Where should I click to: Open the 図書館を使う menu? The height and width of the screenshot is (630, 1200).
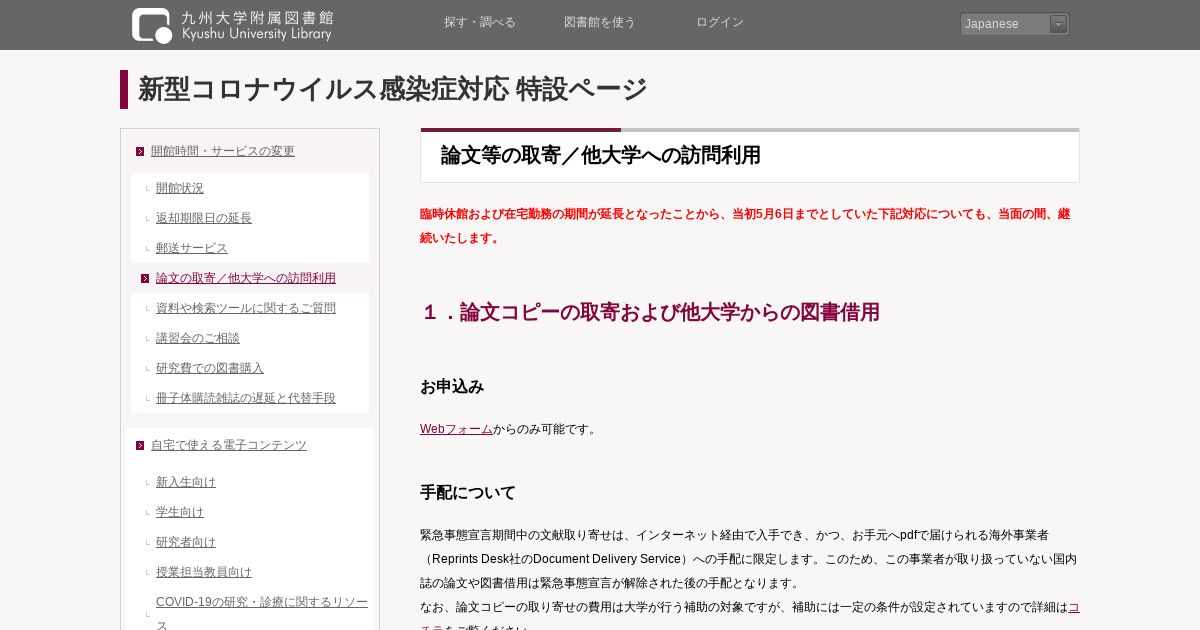(600, 23)
